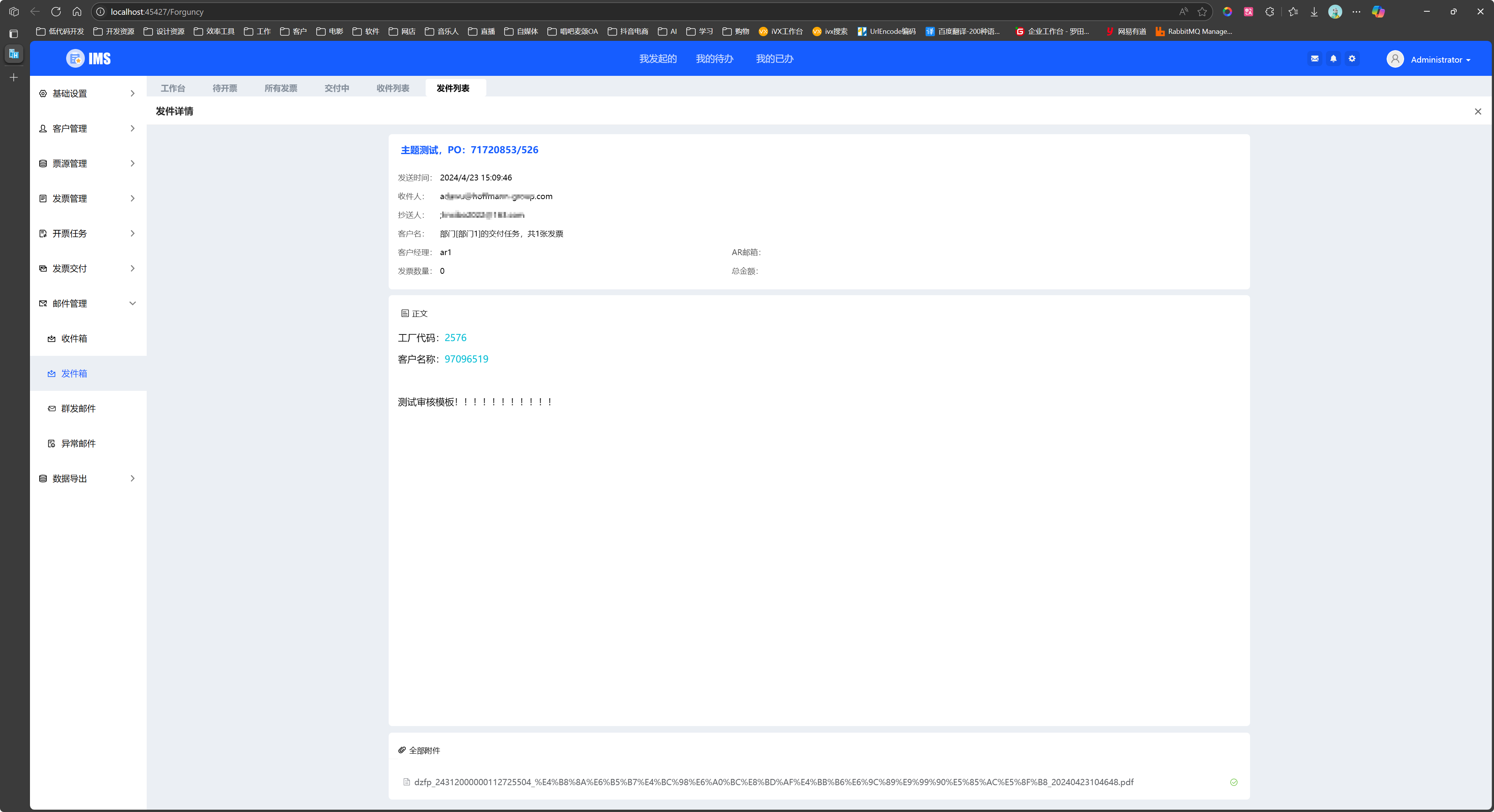Click the browser refresh button
This screenshot has height=812, width=1494.
click(56, 12)
